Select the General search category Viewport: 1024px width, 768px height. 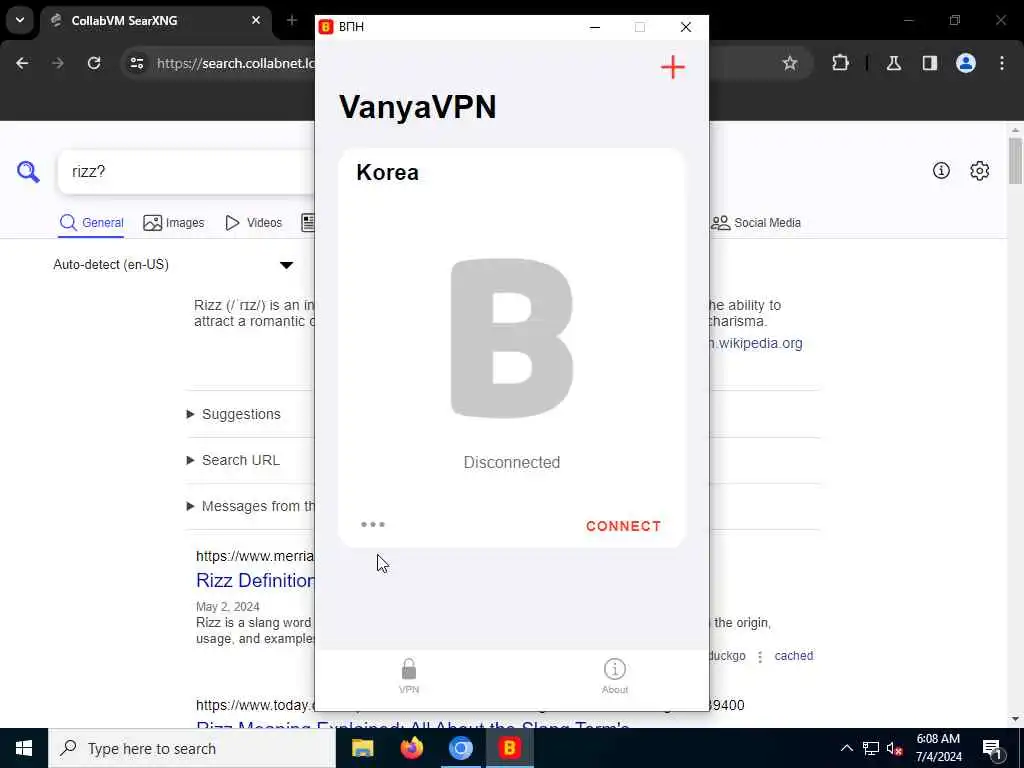point(91,223)
